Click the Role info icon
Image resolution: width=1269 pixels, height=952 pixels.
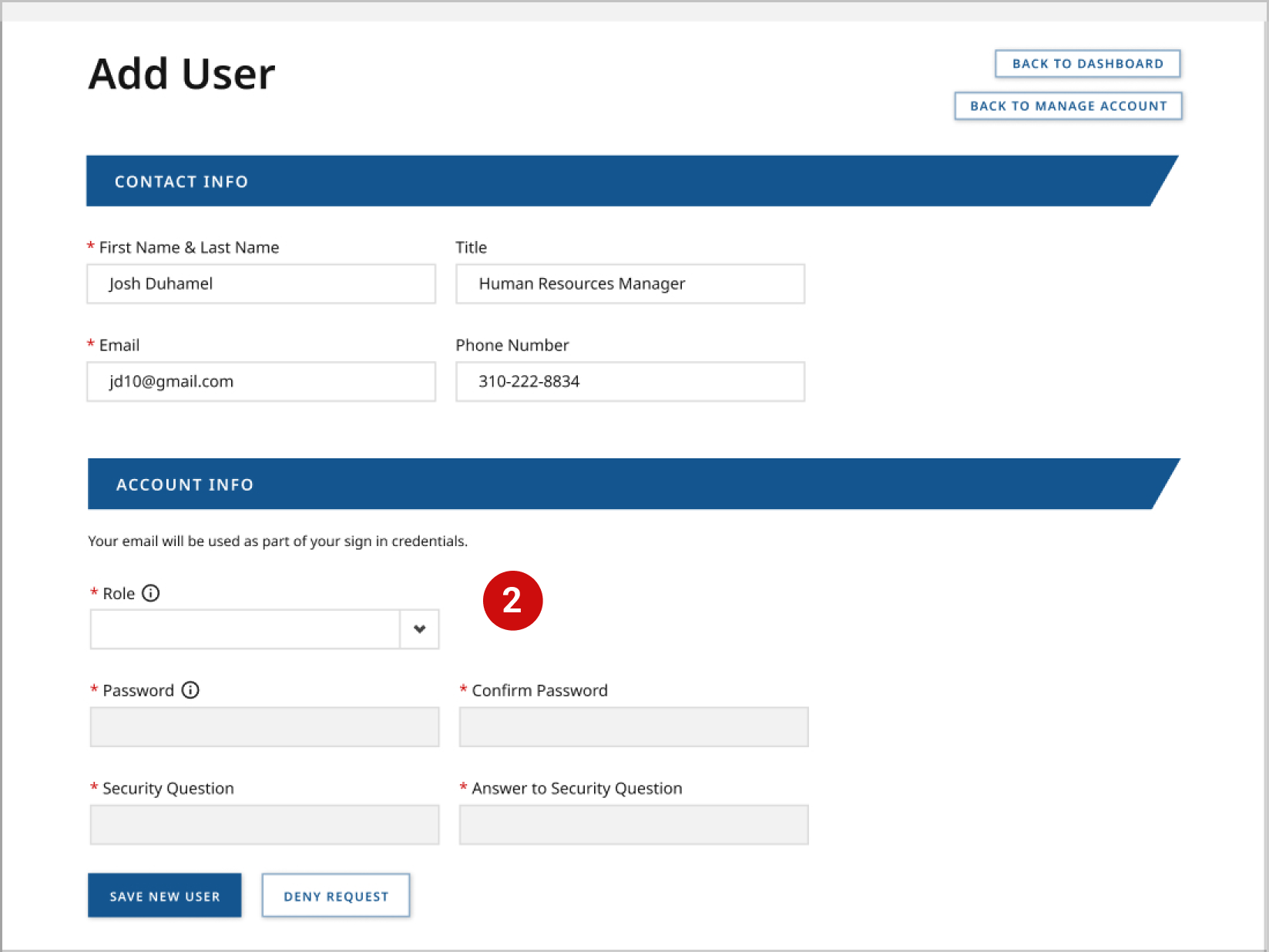click(x=151, y=593)
